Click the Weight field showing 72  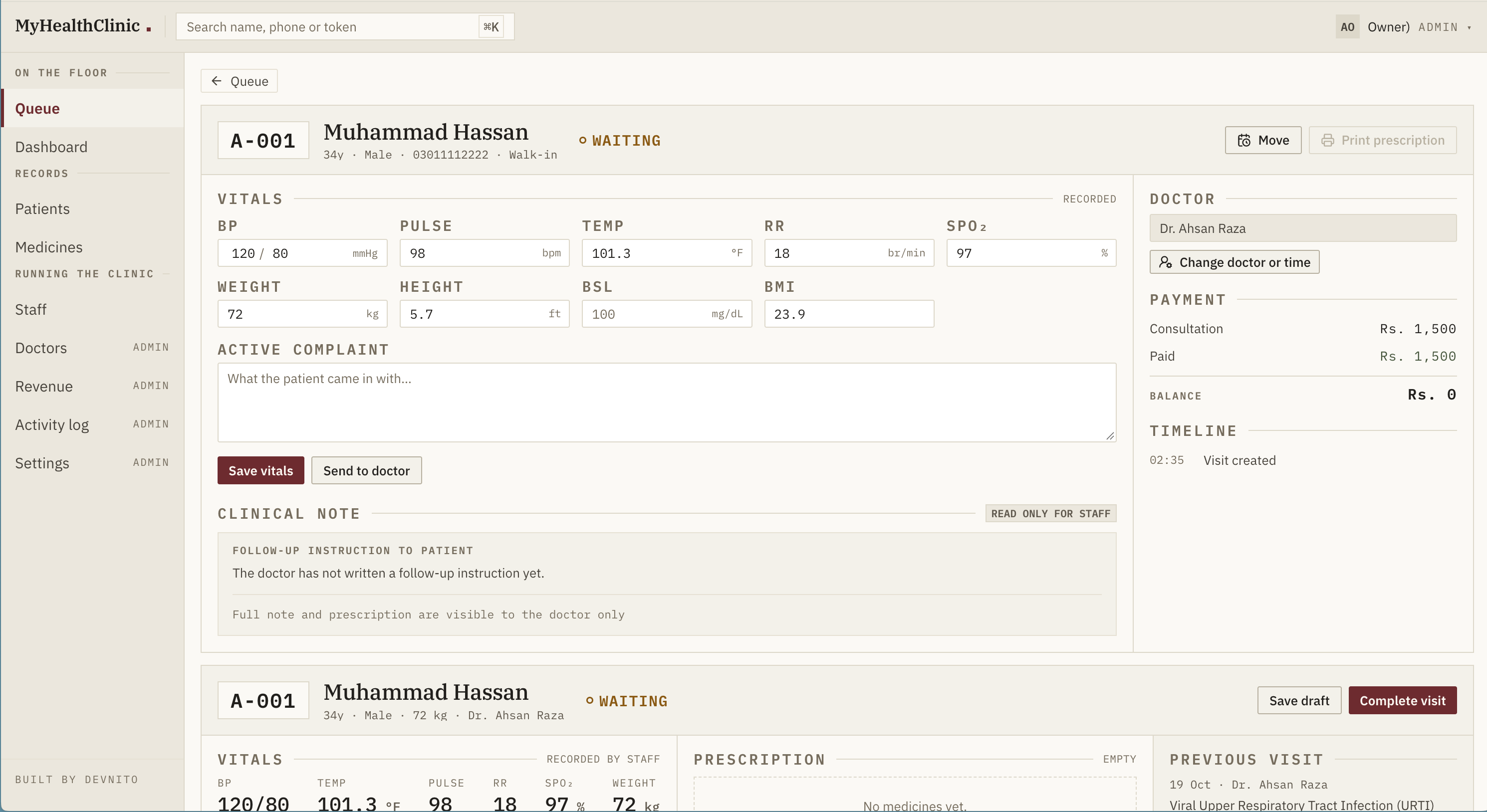[x=302, y=313]
